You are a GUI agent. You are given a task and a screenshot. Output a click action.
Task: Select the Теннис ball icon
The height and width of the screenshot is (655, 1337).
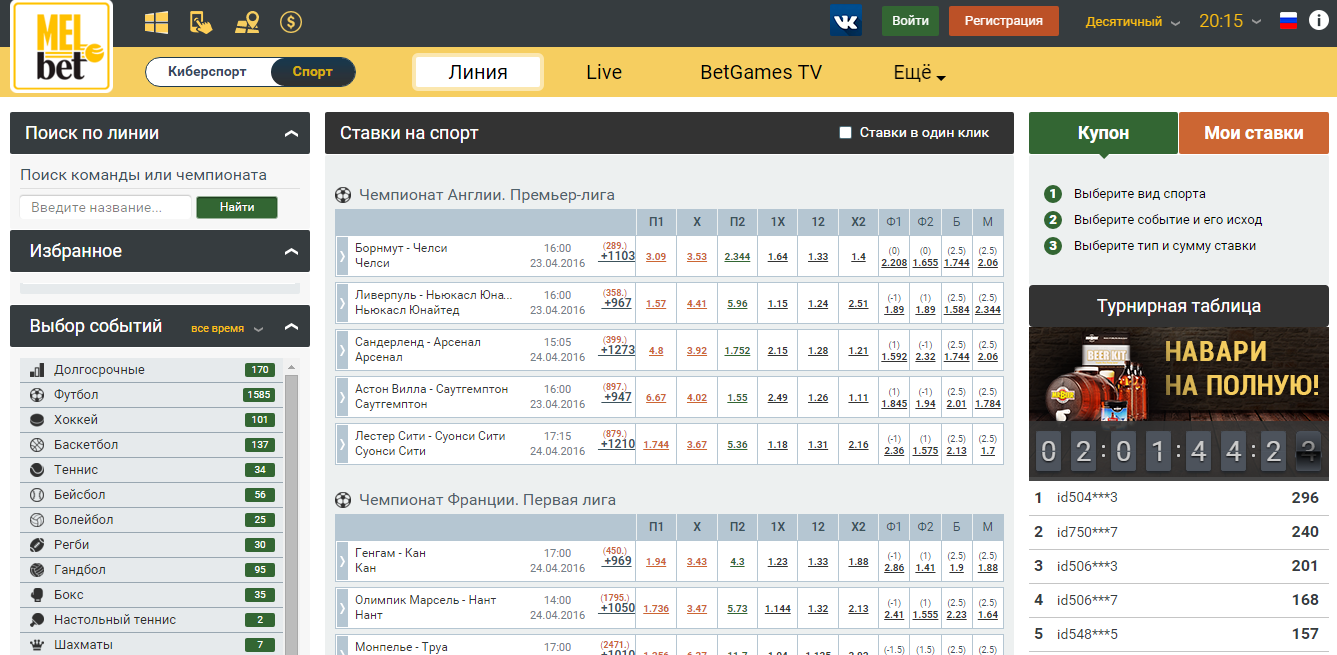37,470
